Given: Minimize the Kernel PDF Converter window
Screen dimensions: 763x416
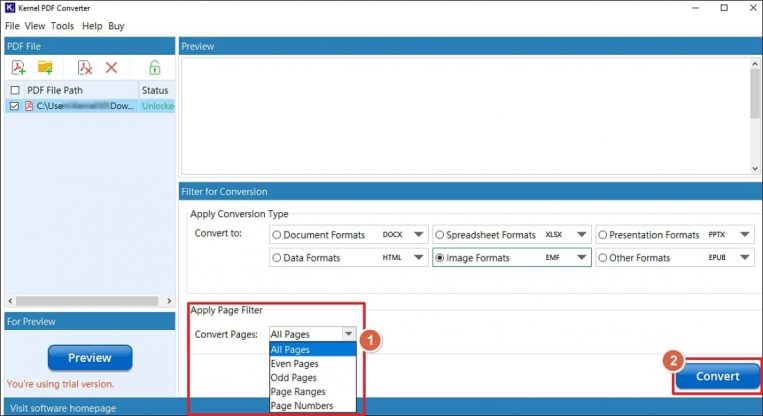Looking at the screenshot, I should tap(696, 8).
